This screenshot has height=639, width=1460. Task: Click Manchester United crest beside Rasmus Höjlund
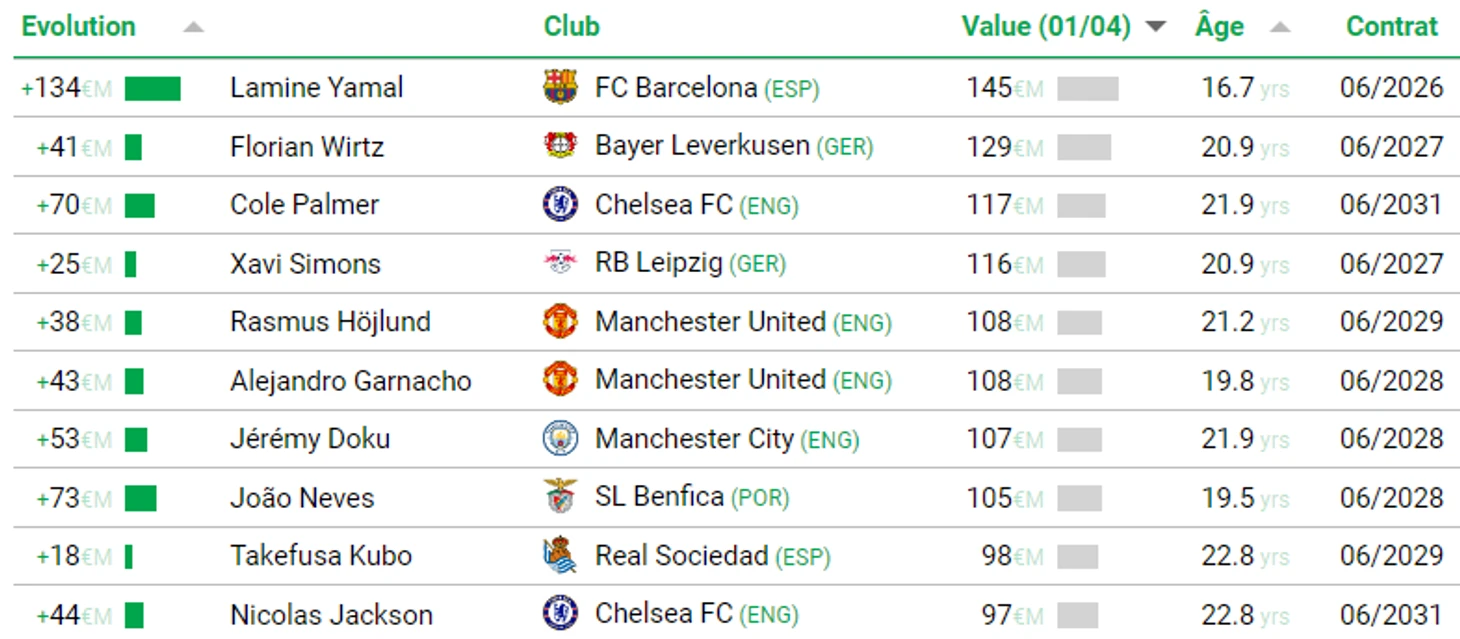point(560,322)
